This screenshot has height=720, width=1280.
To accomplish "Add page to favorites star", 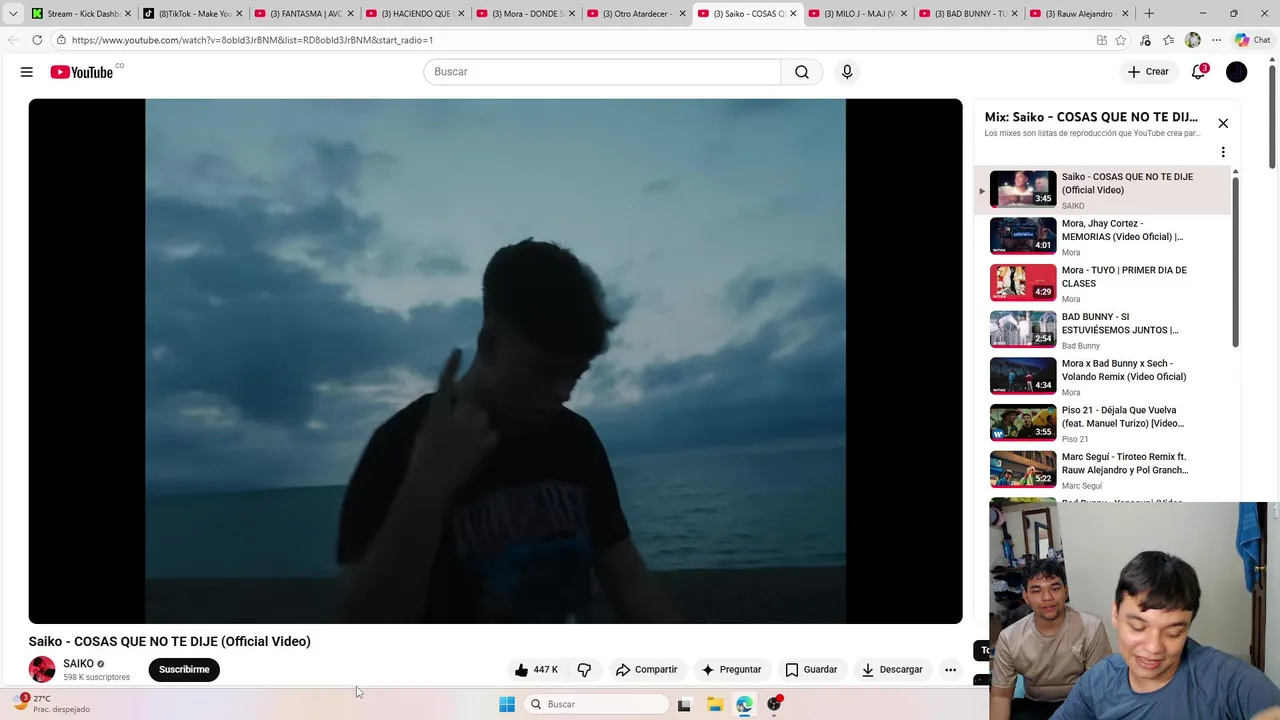I will point(1121,40).
